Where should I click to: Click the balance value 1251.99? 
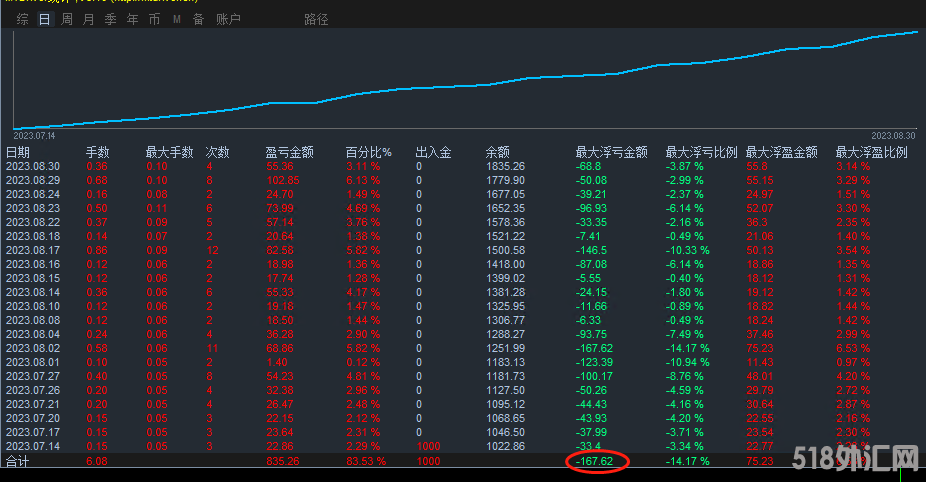click(506, 349)
